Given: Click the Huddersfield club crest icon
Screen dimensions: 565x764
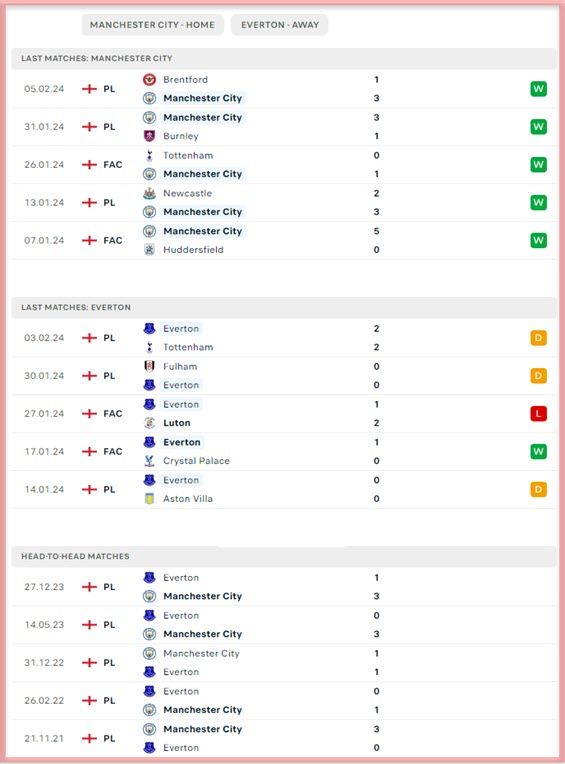Looking at the screenshot, I should tap(150, 250).
